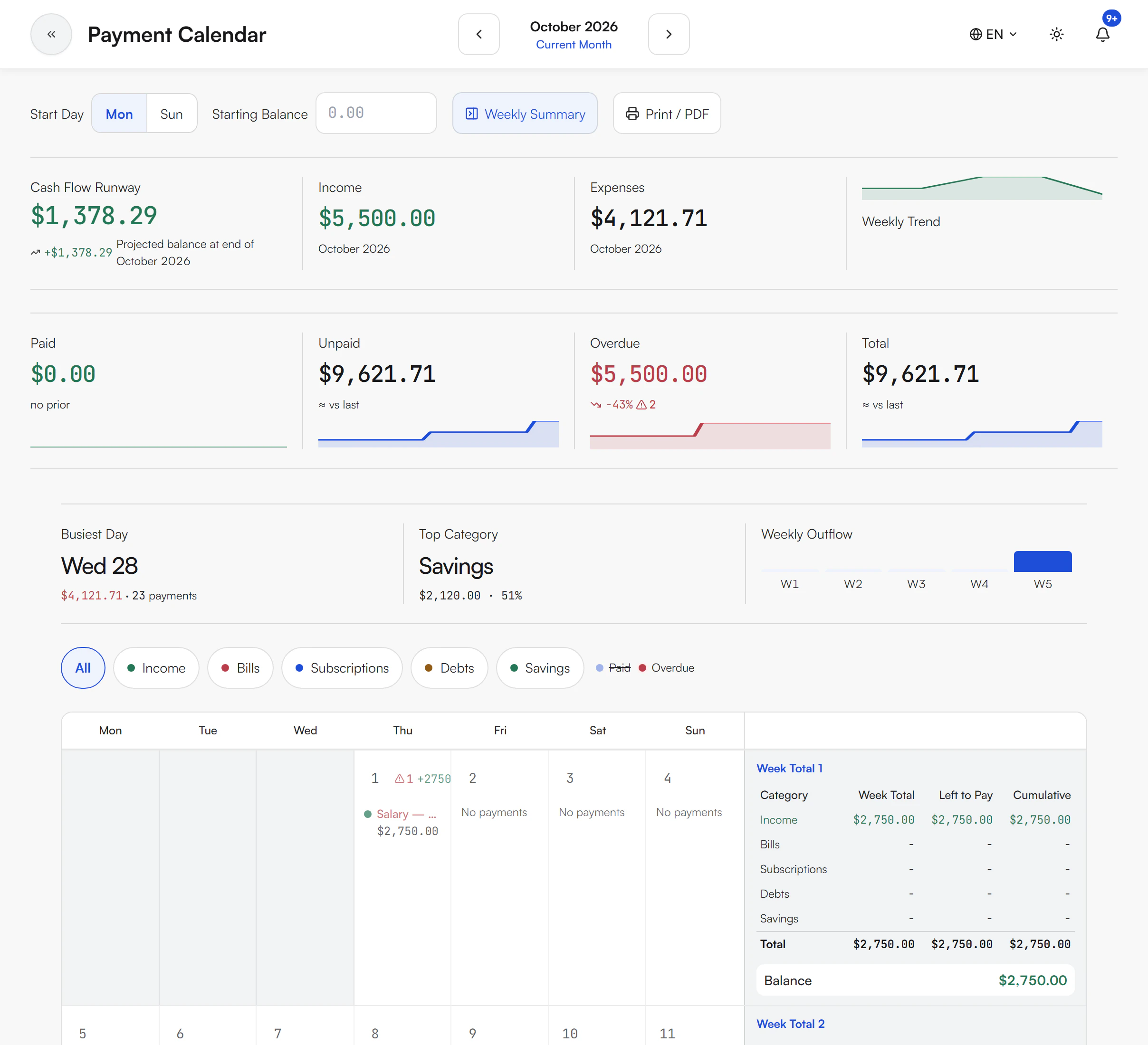This screenshot has width=1148, height=1045.
Task: Toggle the Weekly Summary button
Action: click(525, 114)
